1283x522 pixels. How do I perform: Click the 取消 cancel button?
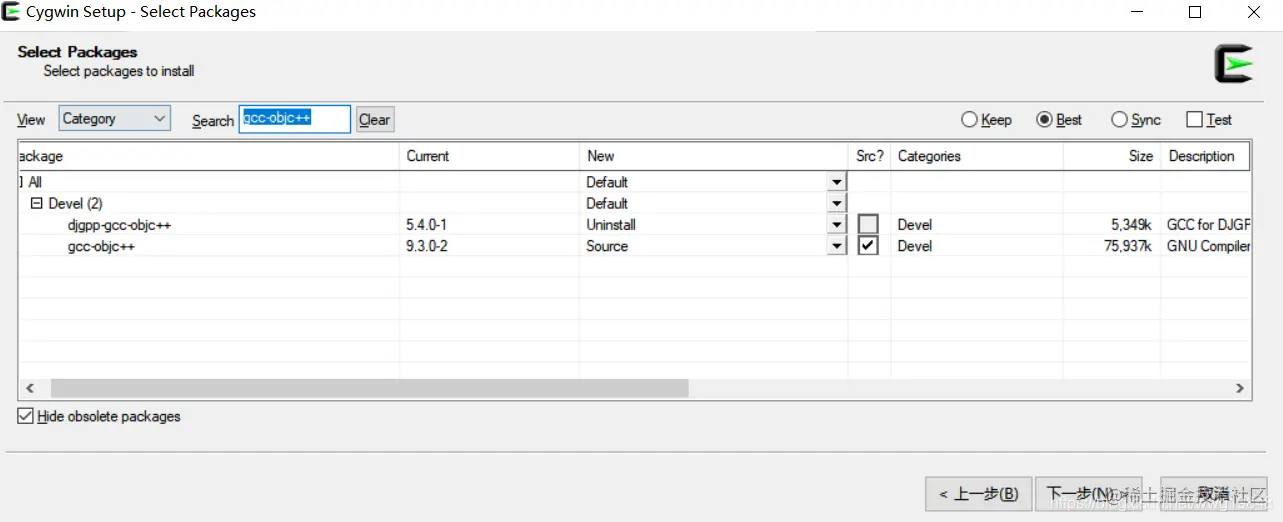pos(1213,494)
